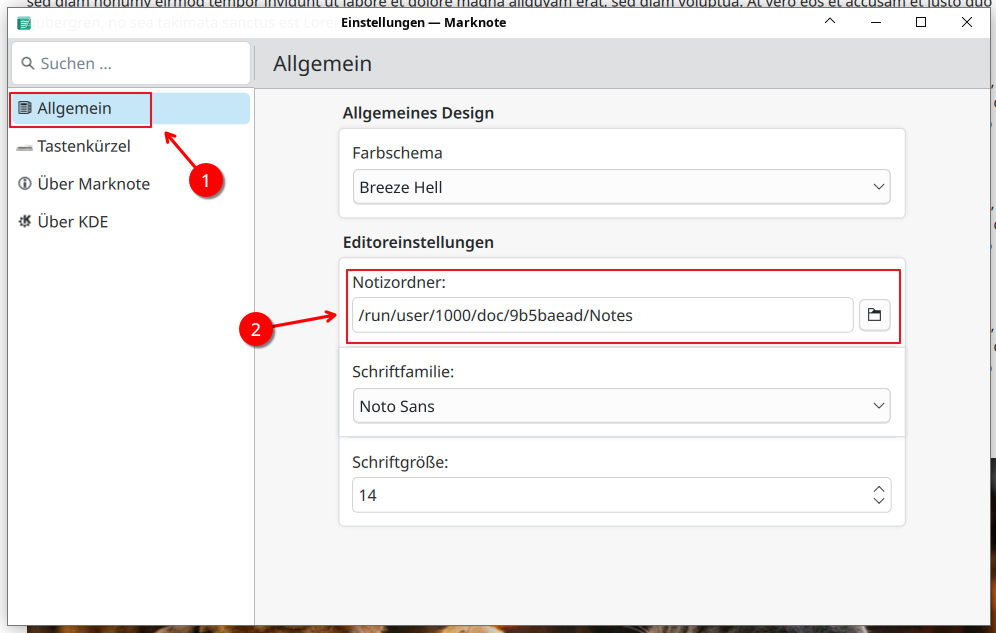Minimize the Einstellungen window
996x633 pixels.
tap(831, 22)
